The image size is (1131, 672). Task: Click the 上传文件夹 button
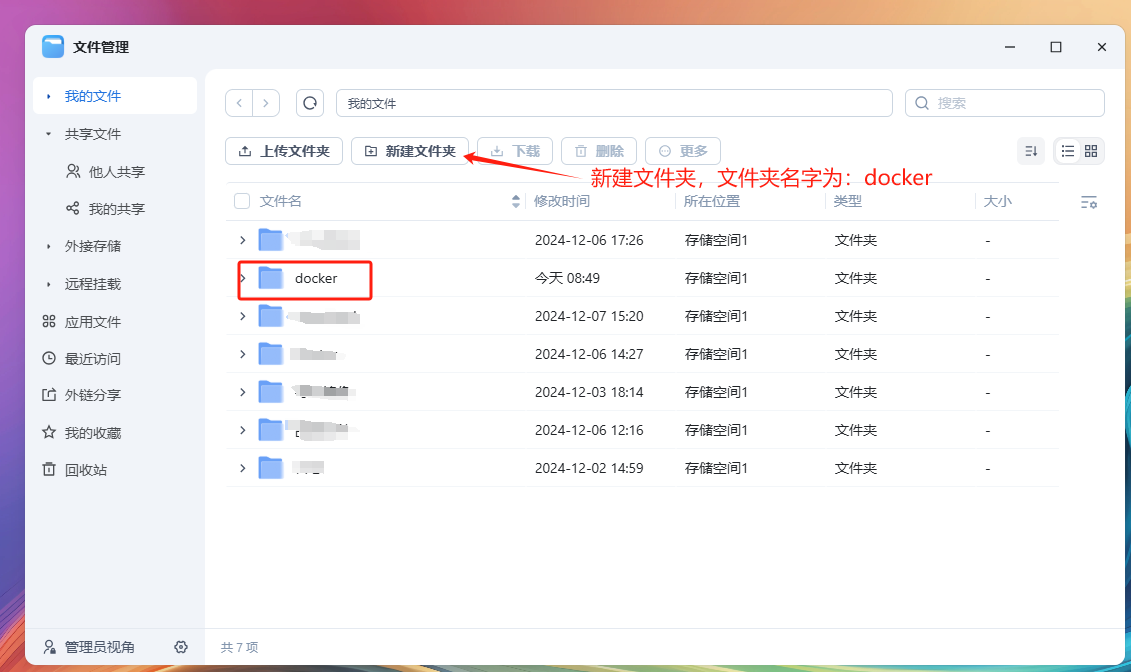[x=284, y=151]
